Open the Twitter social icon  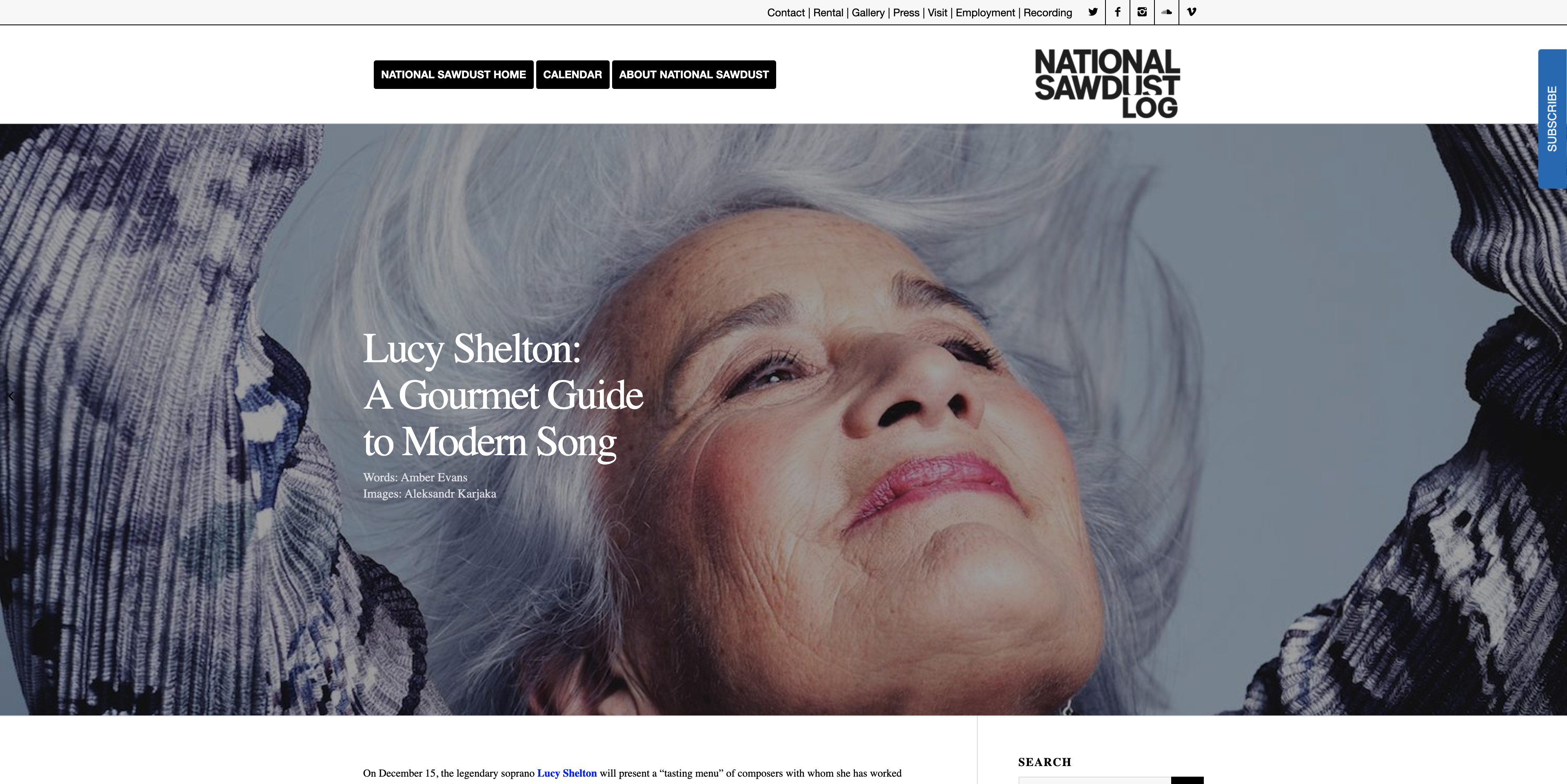(x=1092, y=12)
